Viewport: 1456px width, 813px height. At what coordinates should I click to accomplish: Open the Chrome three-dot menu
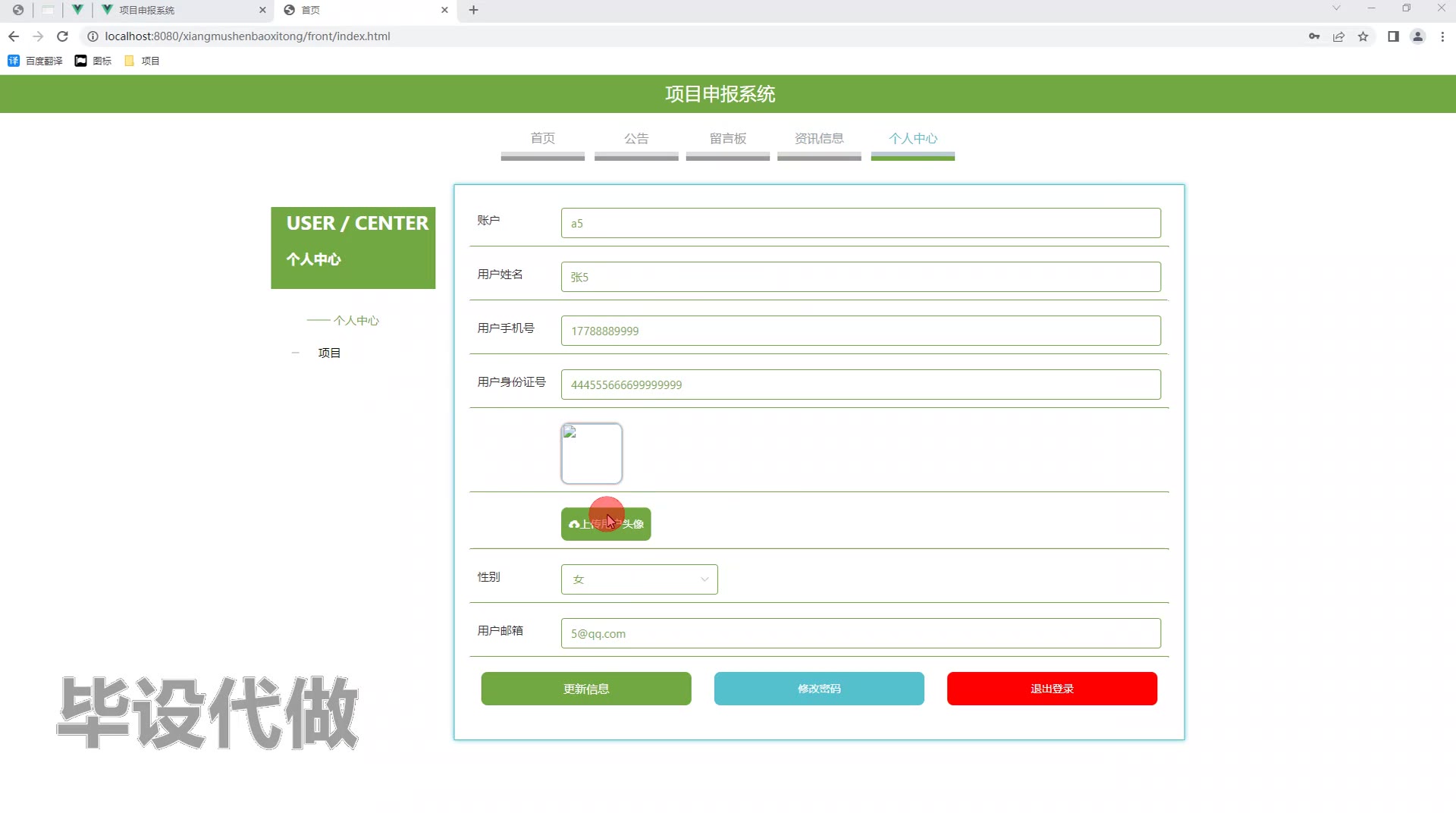click(x=1442, y=36)
